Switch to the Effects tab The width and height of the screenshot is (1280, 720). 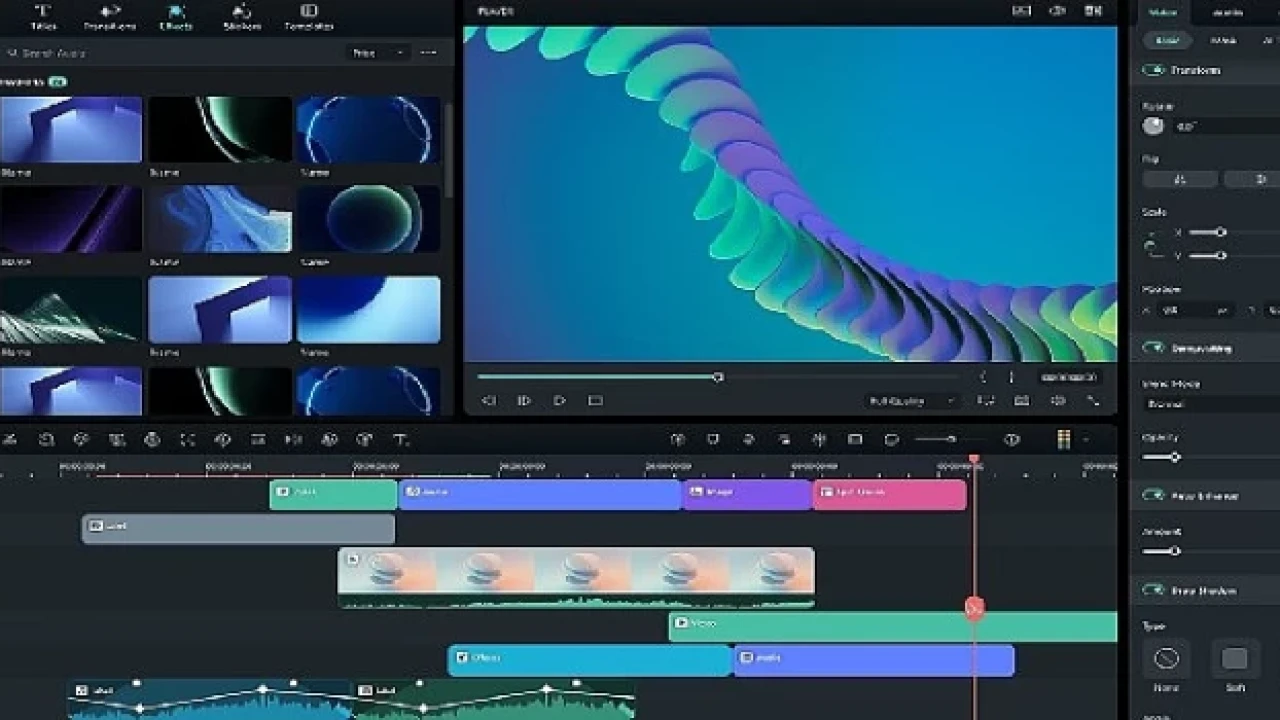coord(176,17)
